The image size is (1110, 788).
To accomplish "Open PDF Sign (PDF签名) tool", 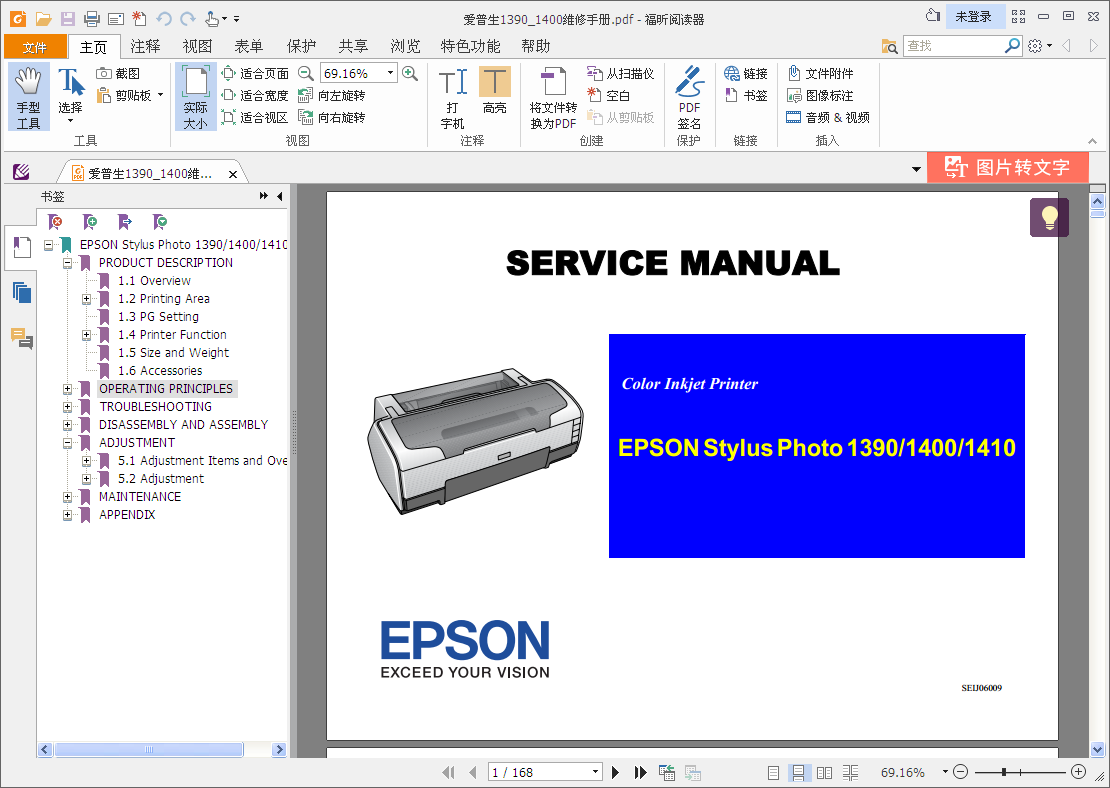I will 689,98.
